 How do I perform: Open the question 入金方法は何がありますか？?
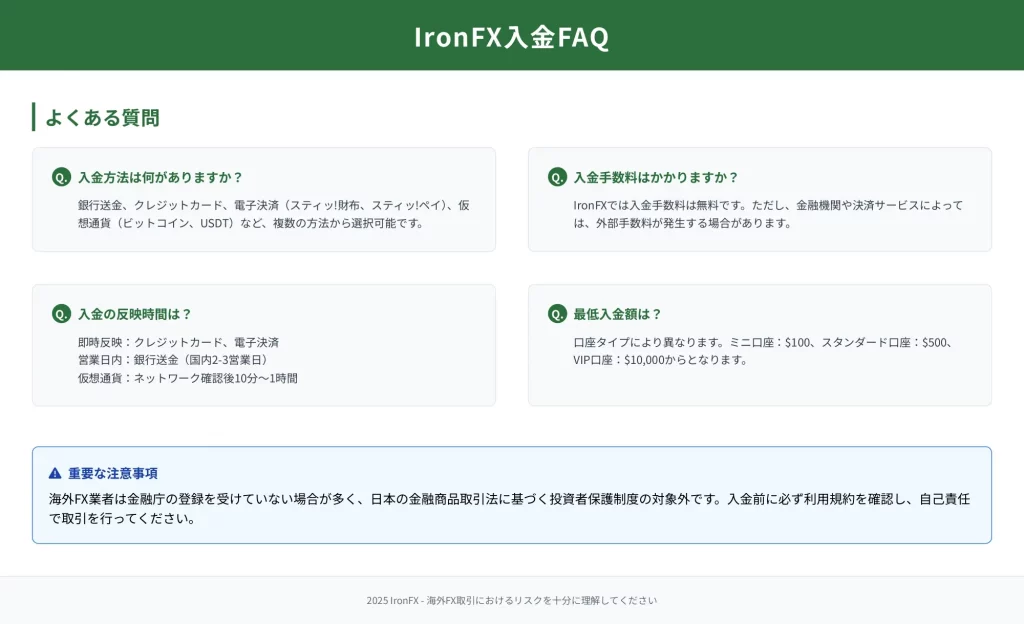[x=160, y=178]
